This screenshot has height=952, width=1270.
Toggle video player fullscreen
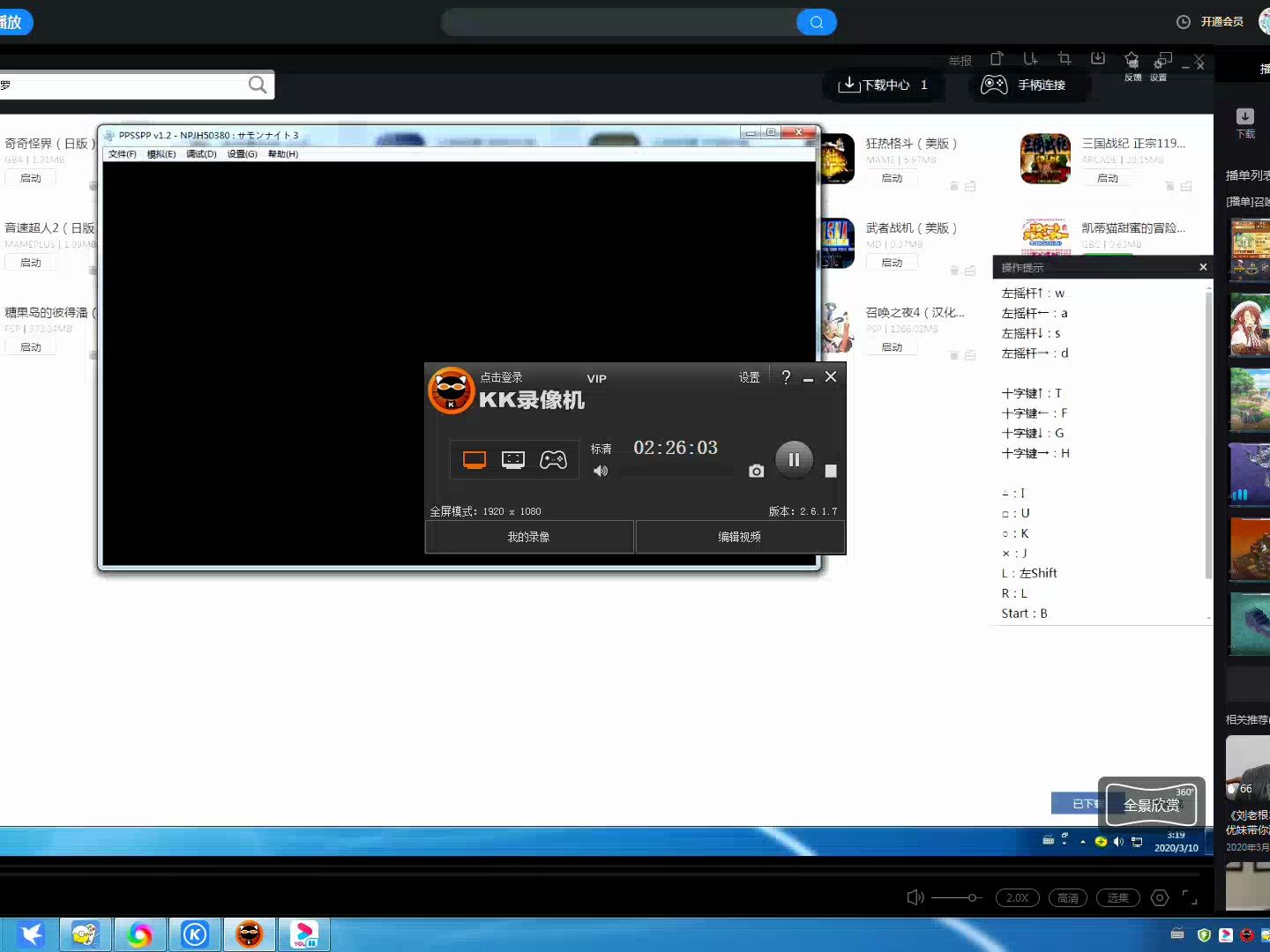pyautogui.click(x=1190, y=897)
